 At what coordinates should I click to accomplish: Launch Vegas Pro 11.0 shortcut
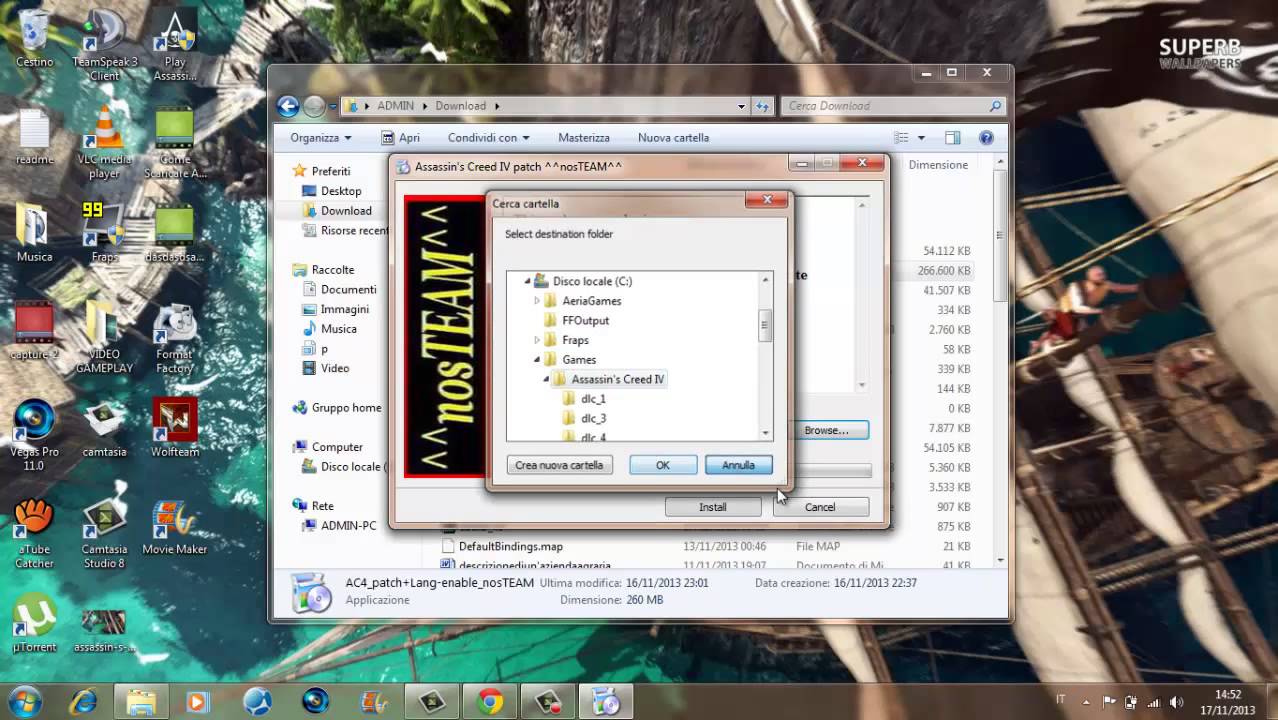pos(34,436)
